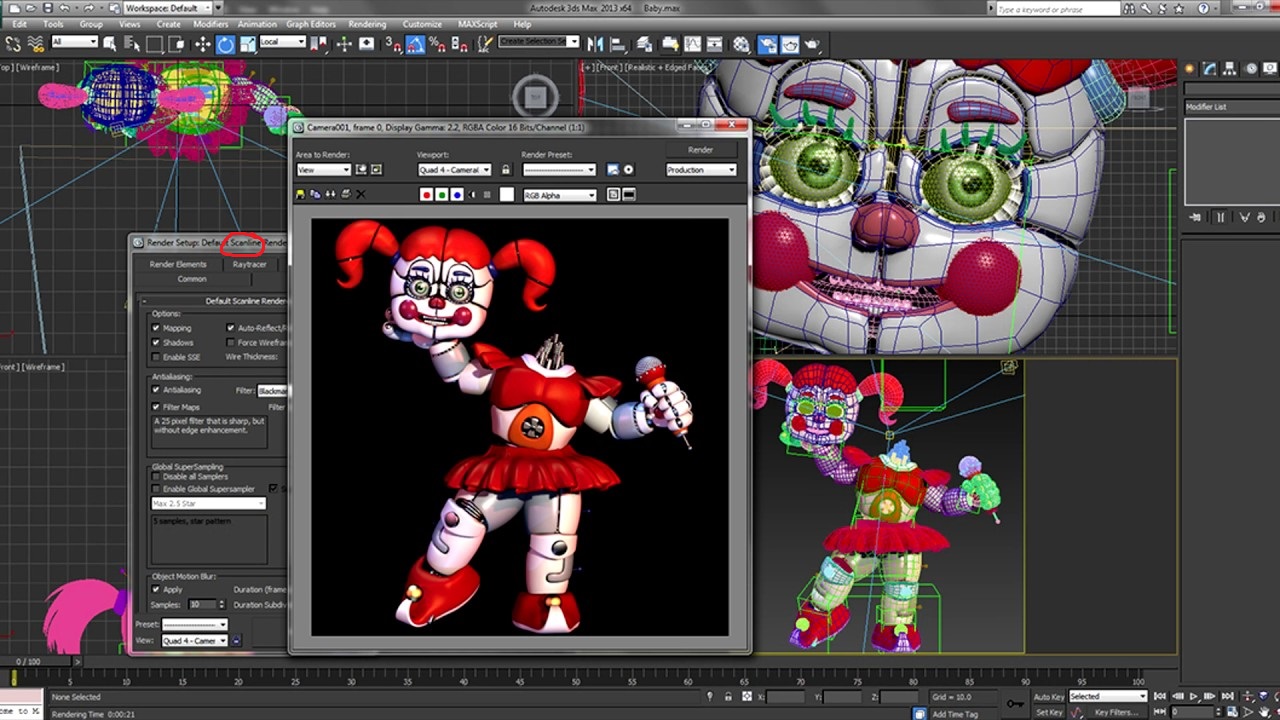Open the Area to Render dropdown
Image resolution: width=1280 pixels, height=720 pixels.
323,170
